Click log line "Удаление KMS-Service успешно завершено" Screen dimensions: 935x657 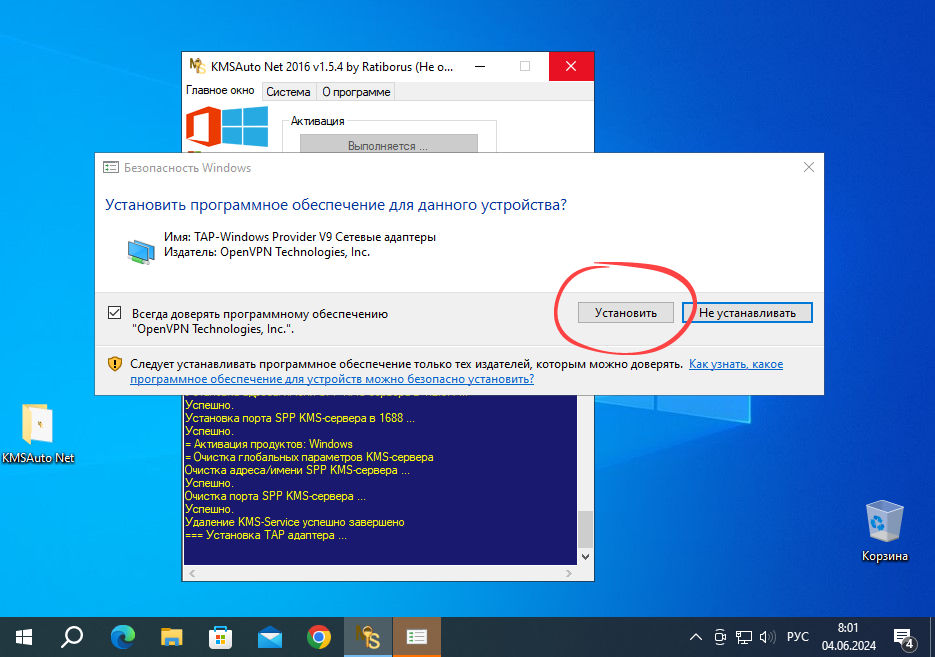tap(295, 522)
